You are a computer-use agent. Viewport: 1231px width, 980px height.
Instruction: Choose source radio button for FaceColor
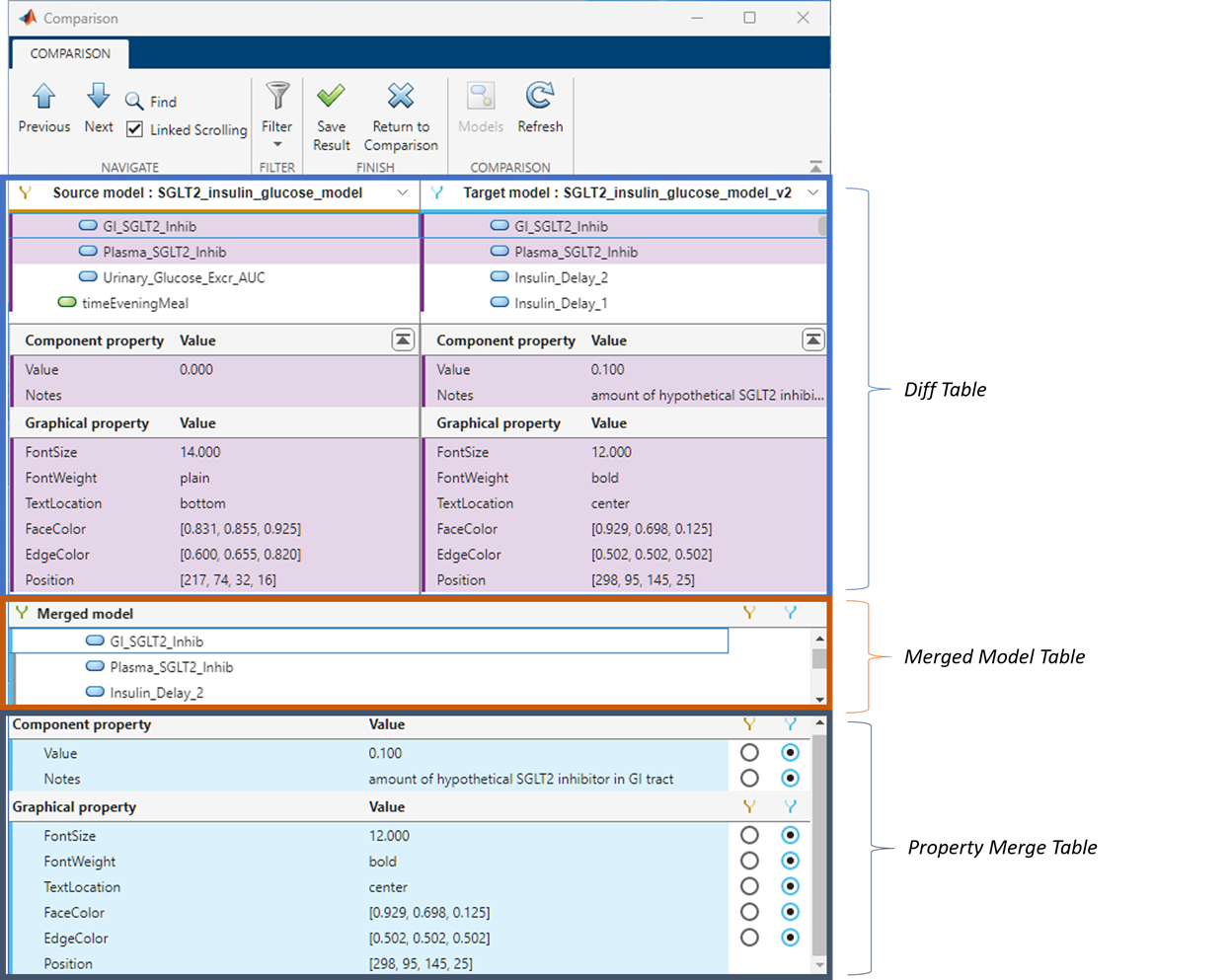tap(749, 913)
